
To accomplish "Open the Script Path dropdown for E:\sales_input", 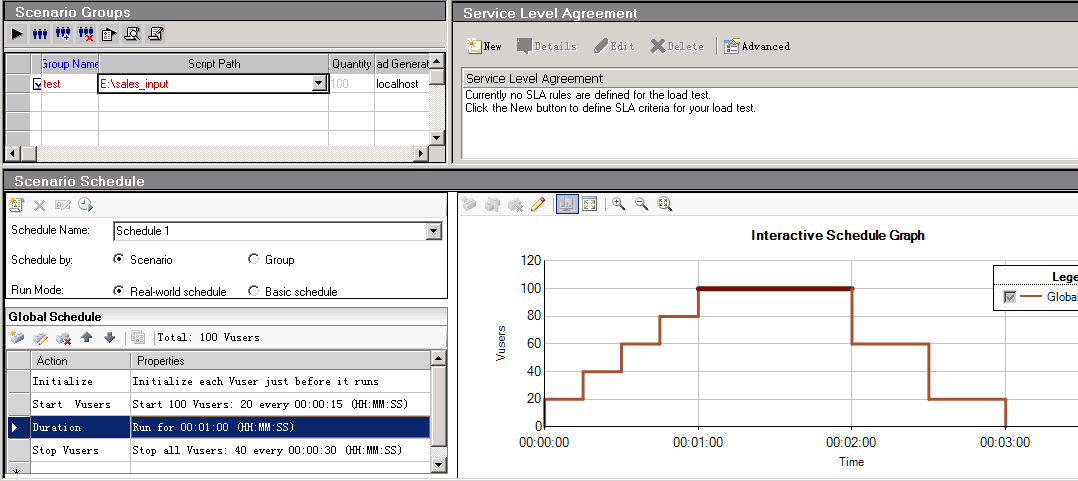I will tap(319, 84).
